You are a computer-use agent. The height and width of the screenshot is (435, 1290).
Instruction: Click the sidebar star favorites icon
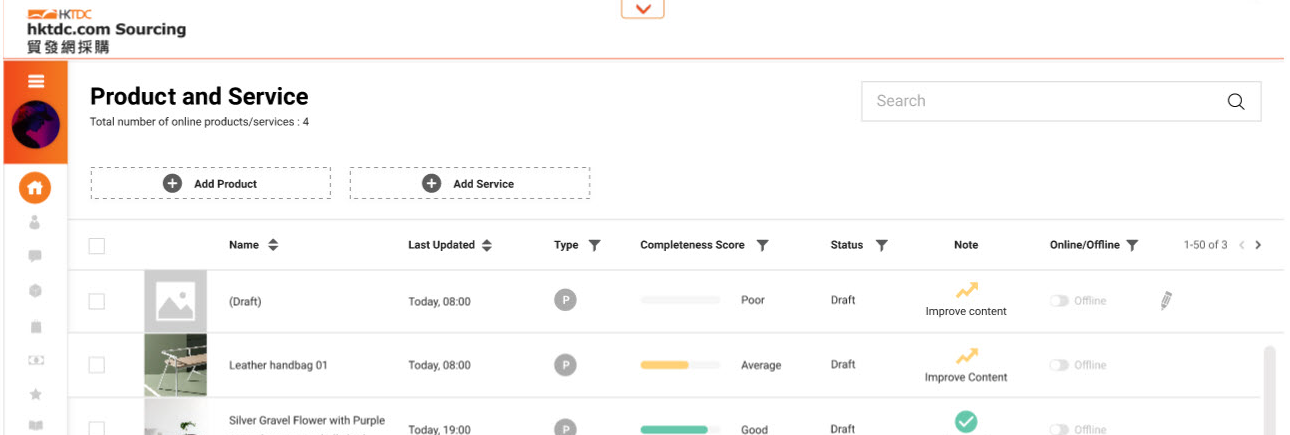[x=35, y=394]
